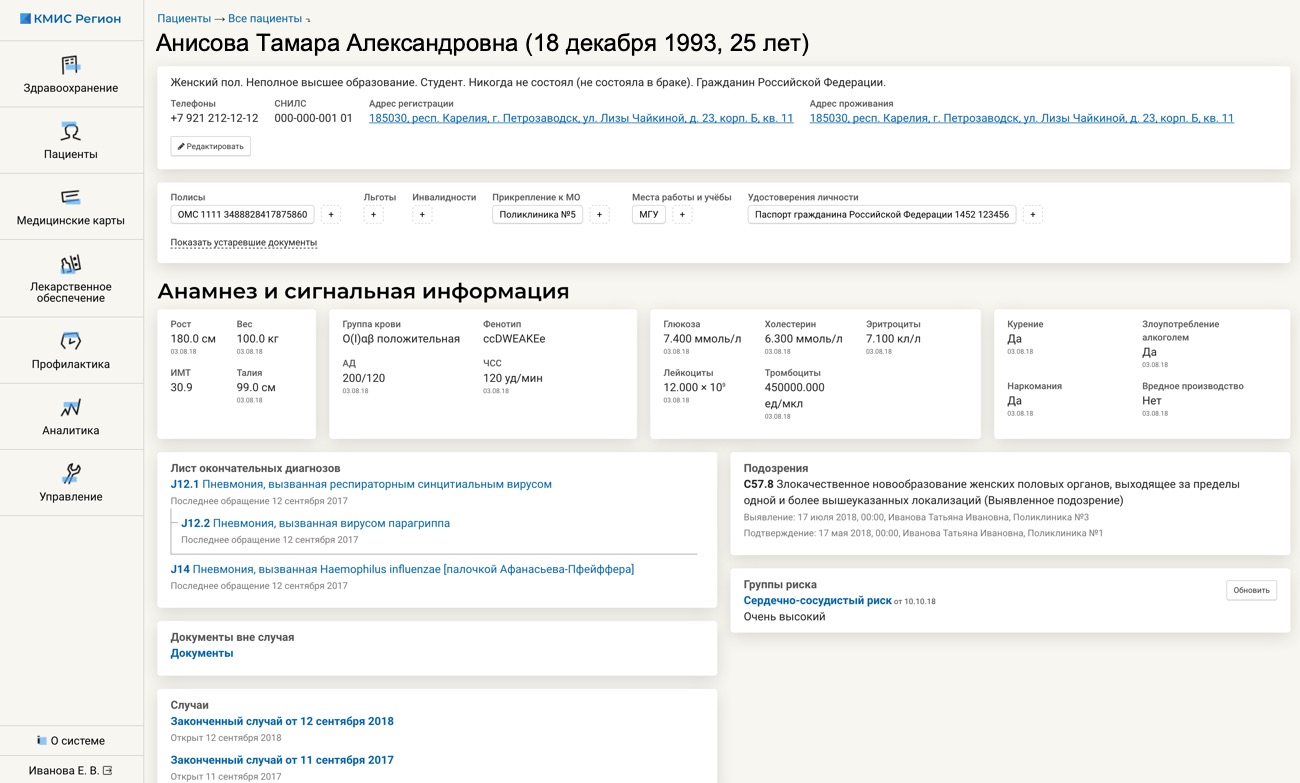This screenshot has width=1300, height=783.
Task: Click the logout icon beside Иванова Е. В.
Action: (x=107, y=771)
